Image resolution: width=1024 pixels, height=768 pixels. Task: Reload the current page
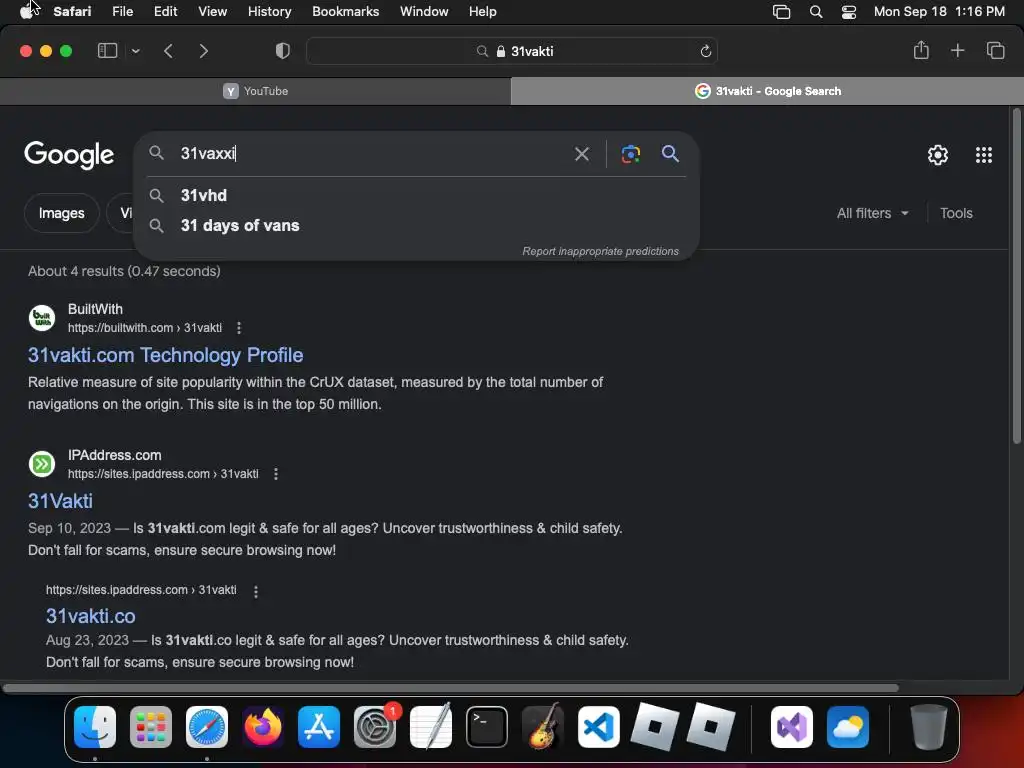[705, 51]
